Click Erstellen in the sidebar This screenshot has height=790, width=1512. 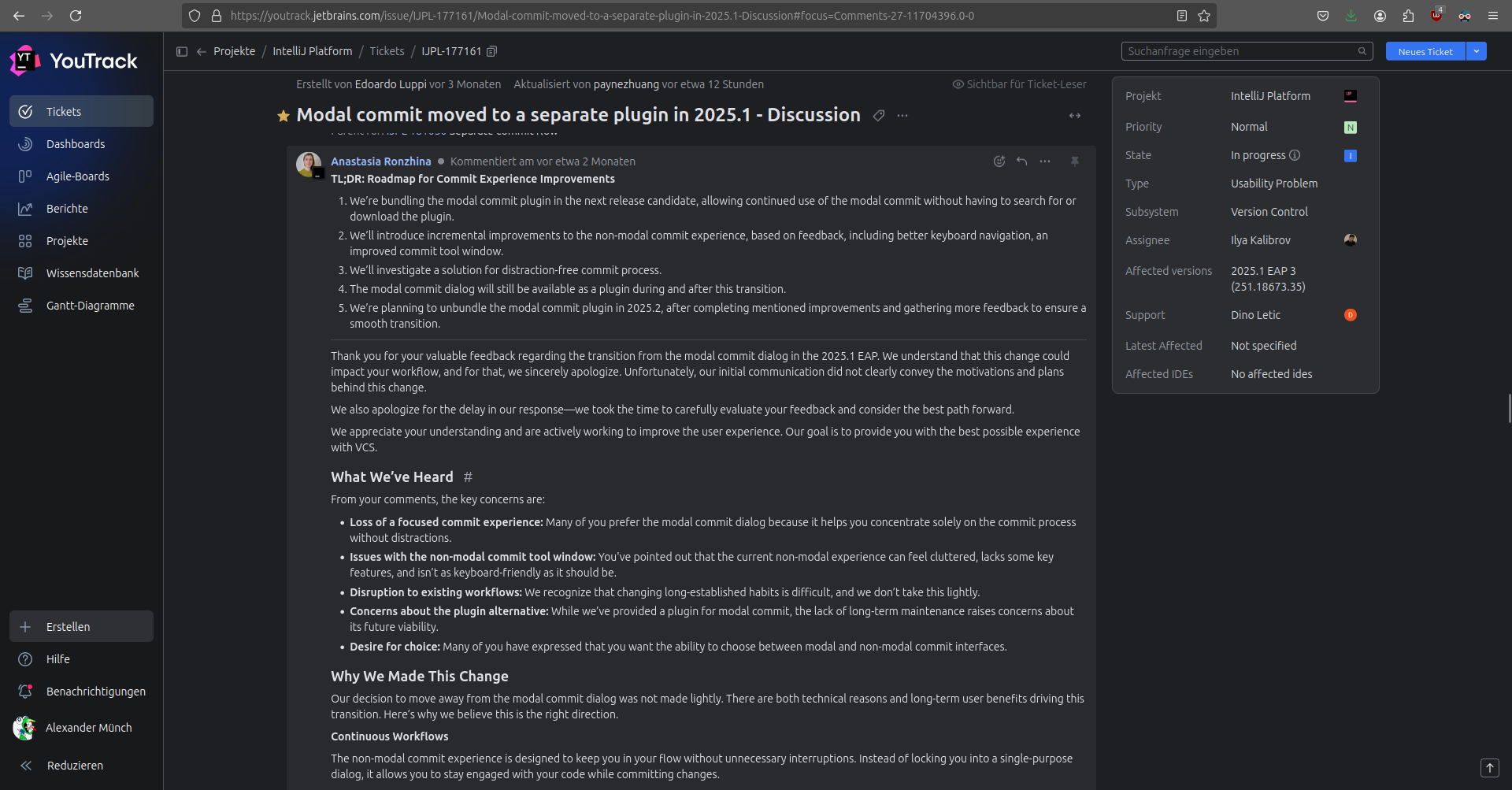81,626
